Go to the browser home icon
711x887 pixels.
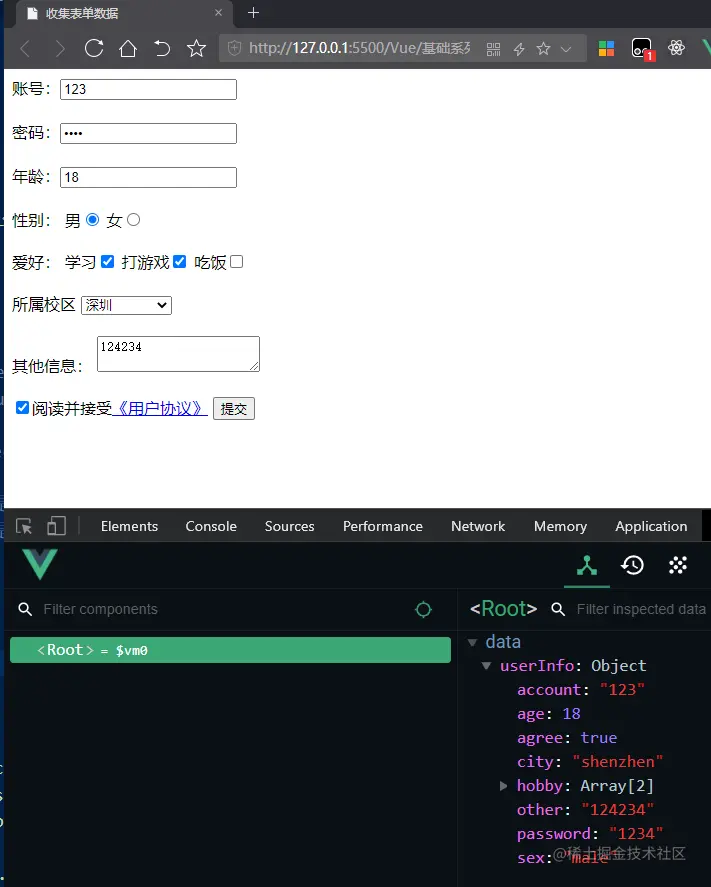(x=128, y=48)
